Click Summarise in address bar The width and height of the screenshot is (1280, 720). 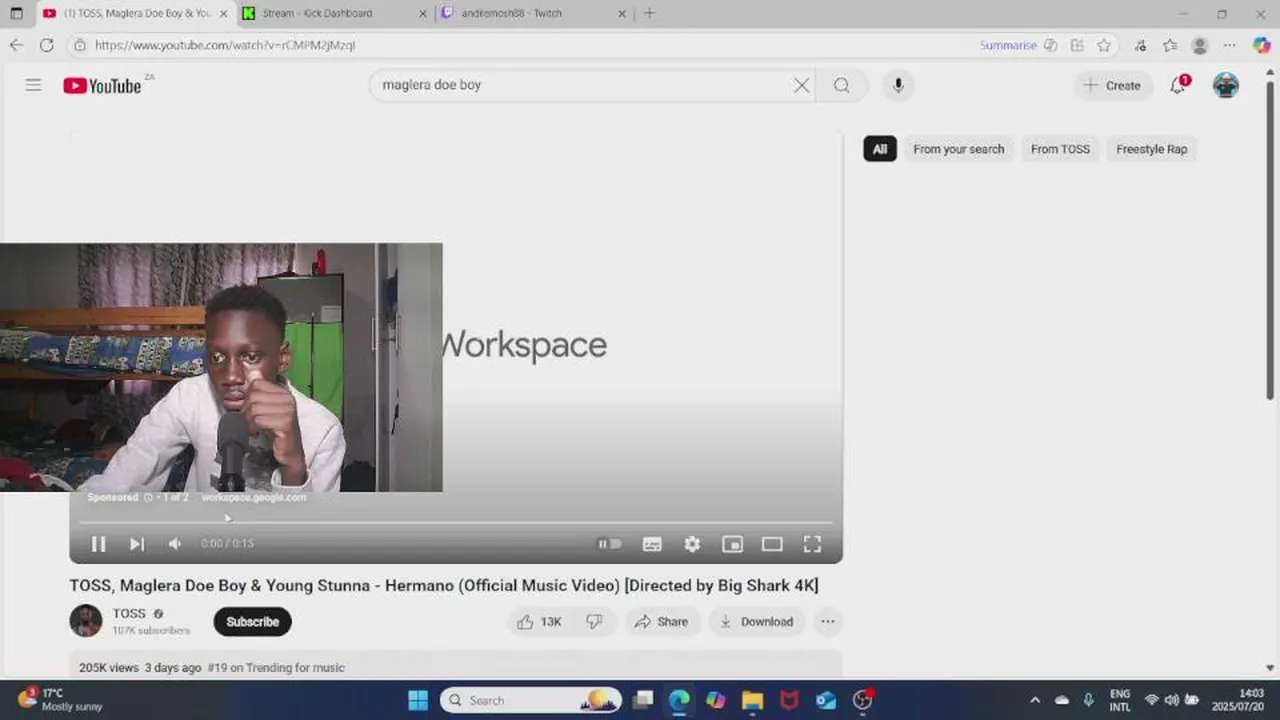pyautogui.click(x=1008, y=45)
